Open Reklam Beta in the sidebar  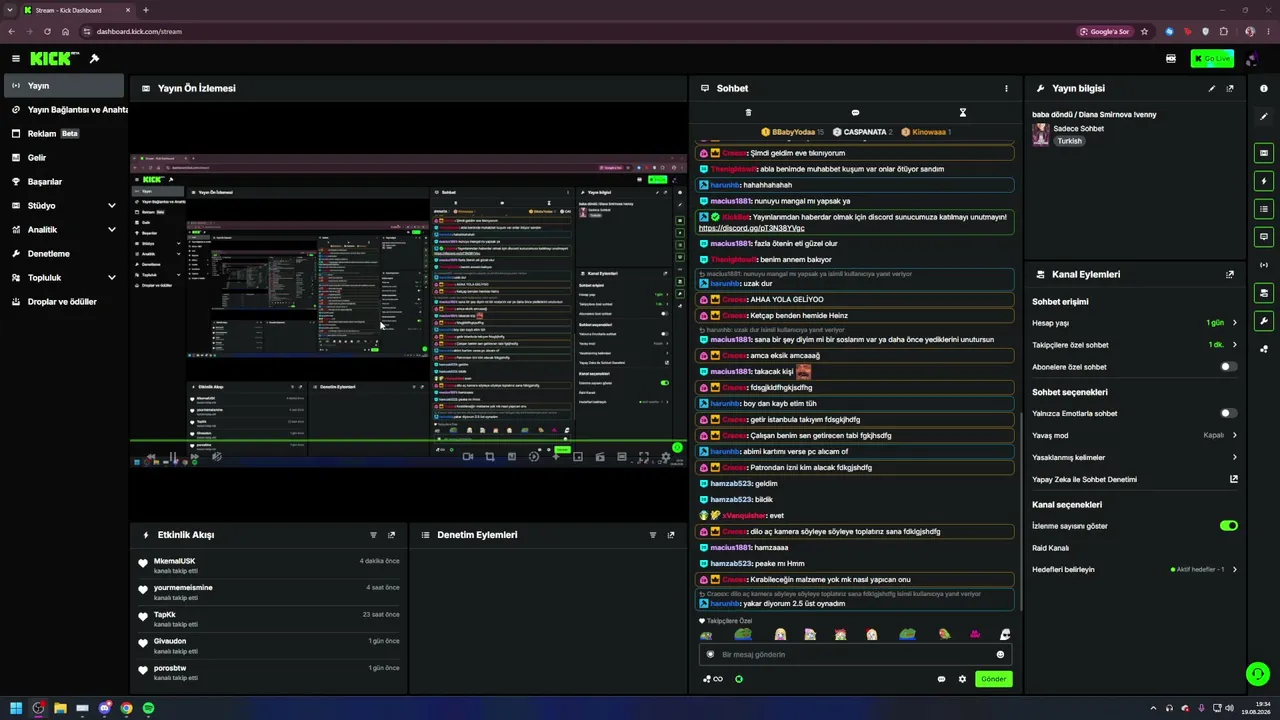[x=64, y=134]
